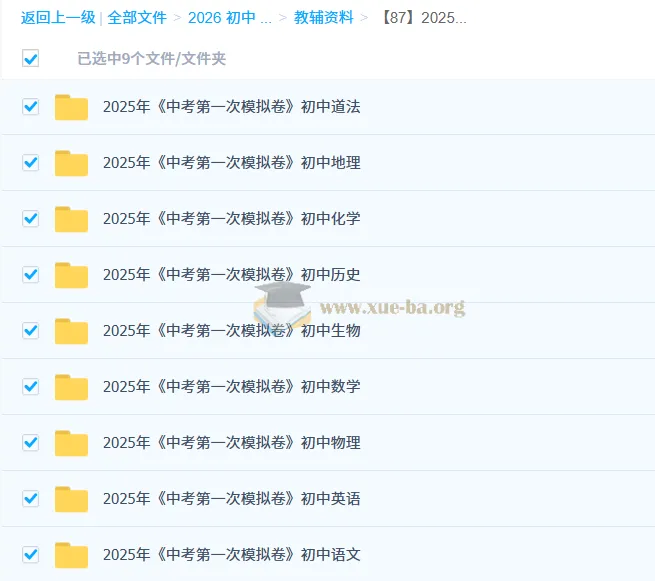655x581 pixels.
Task: Click 返回上一级 to go back
Action: [x=58, y=18]
